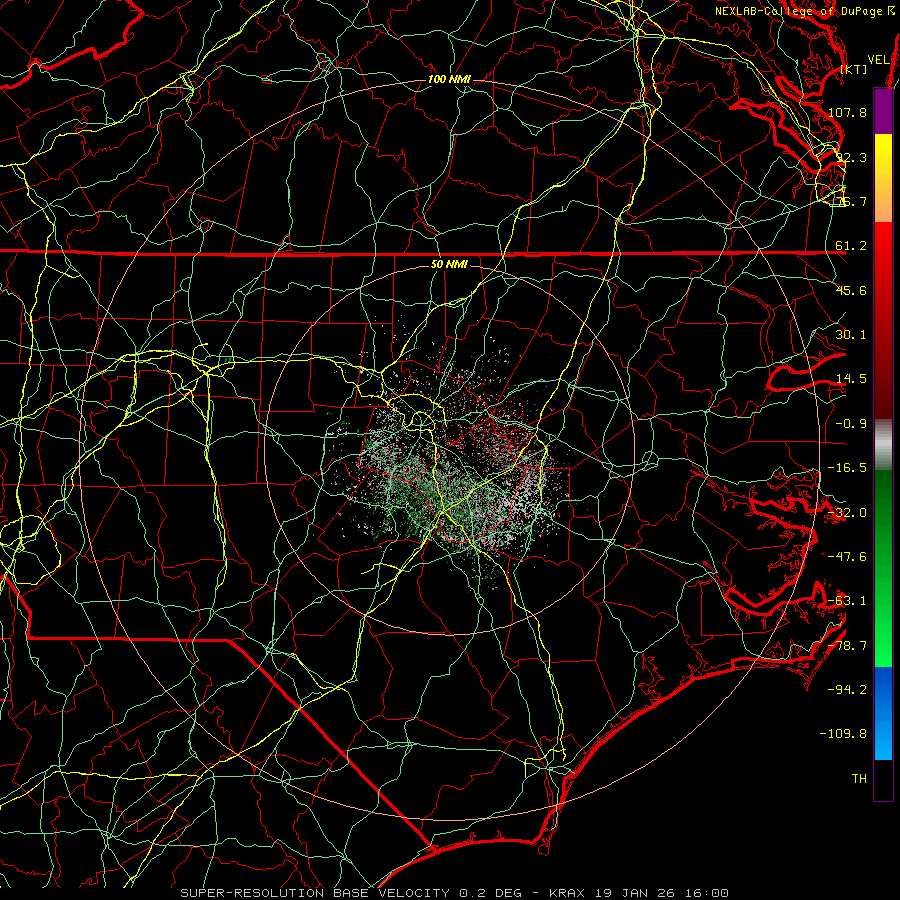Select the -32.0 velocity scale value
Image resolution: width=900 pixels, height=900 pixels.
(847, 513)
